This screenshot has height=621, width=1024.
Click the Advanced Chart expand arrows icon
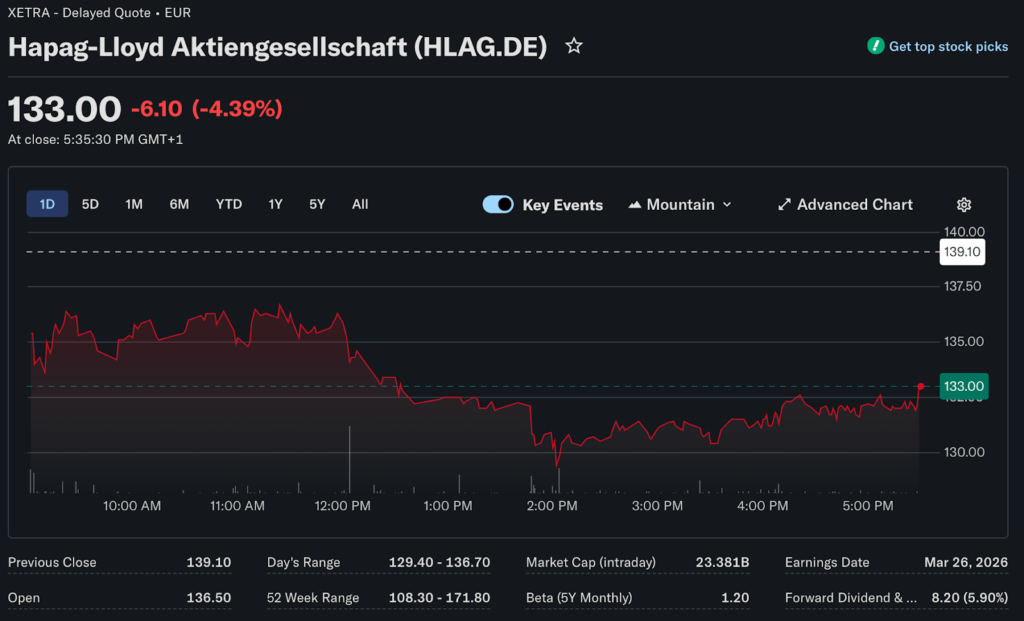[x=784, y=205]
